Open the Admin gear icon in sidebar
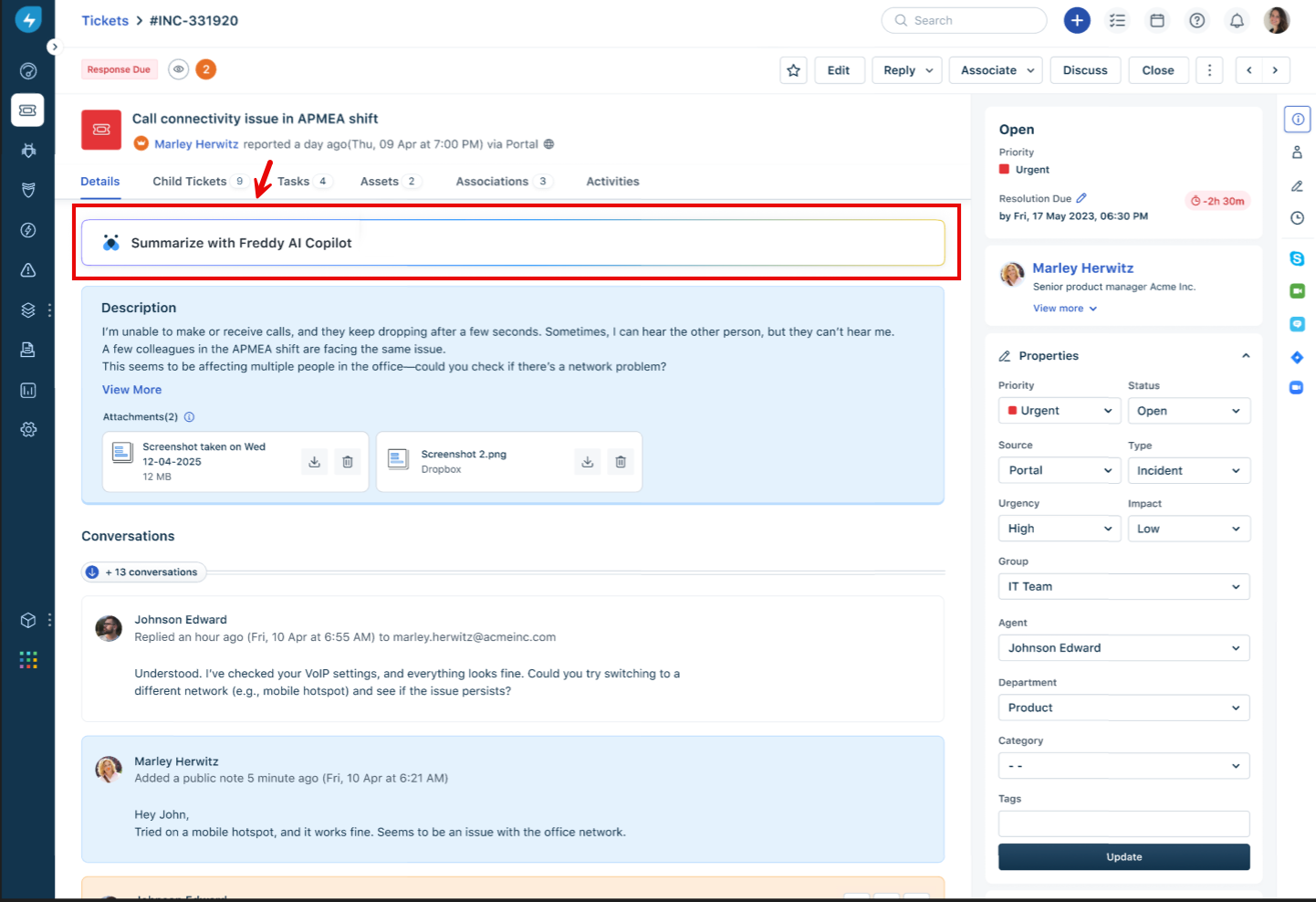This screenshot has height=902, width=1316. point(28,429)
